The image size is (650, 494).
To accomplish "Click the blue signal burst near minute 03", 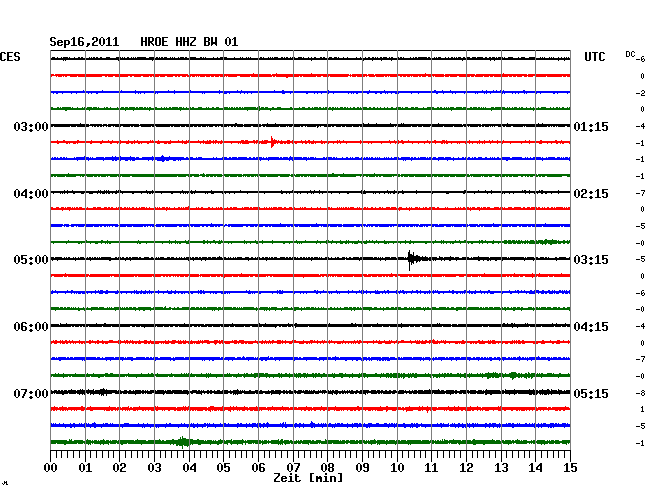I will pyautogui.click(x=162, y=158).
